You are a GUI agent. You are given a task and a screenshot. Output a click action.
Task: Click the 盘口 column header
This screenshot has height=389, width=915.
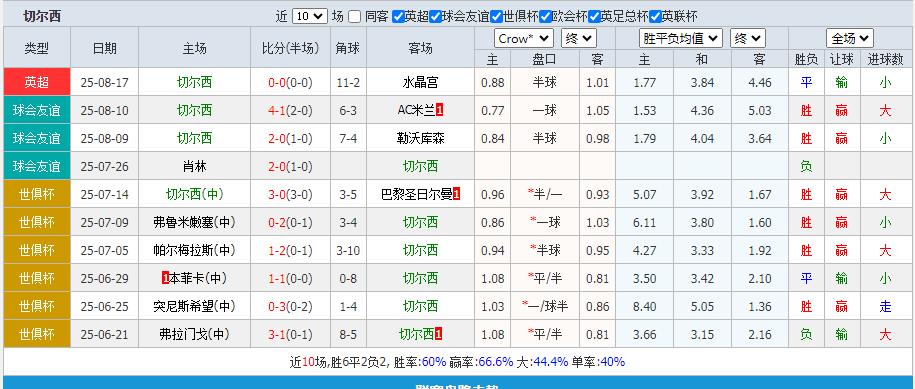tap(545, 59)
